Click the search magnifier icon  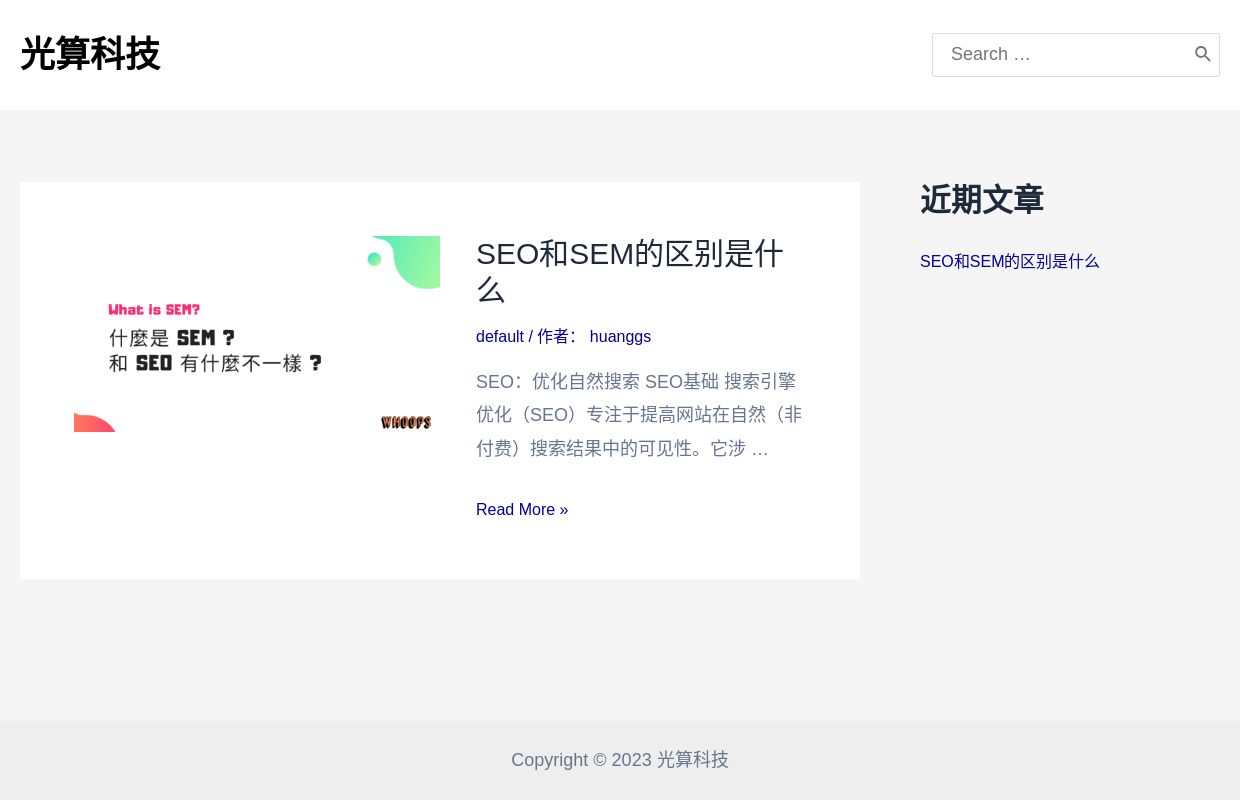[x=1203, y=54]
